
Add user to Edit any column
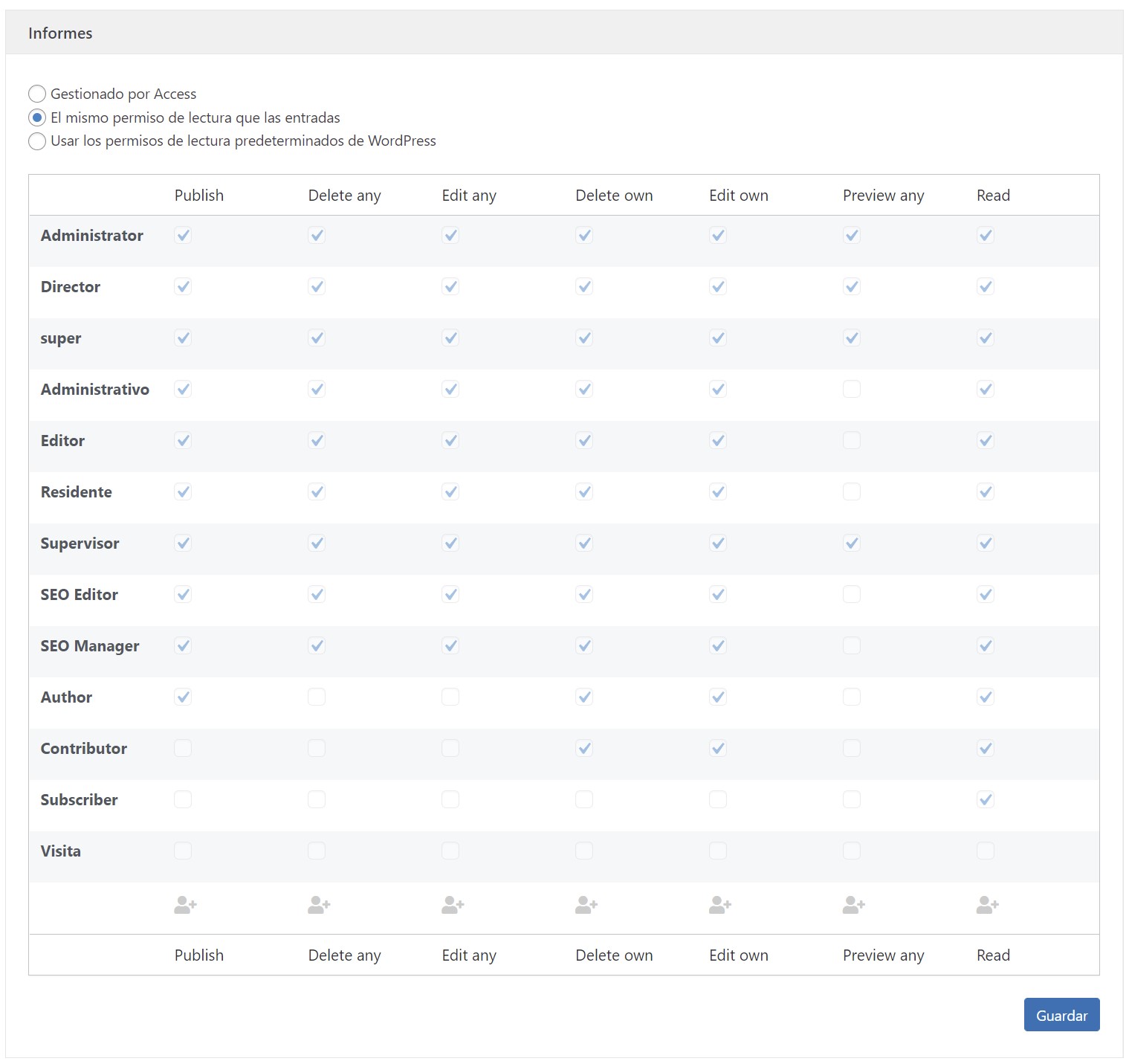coord(453,905)
